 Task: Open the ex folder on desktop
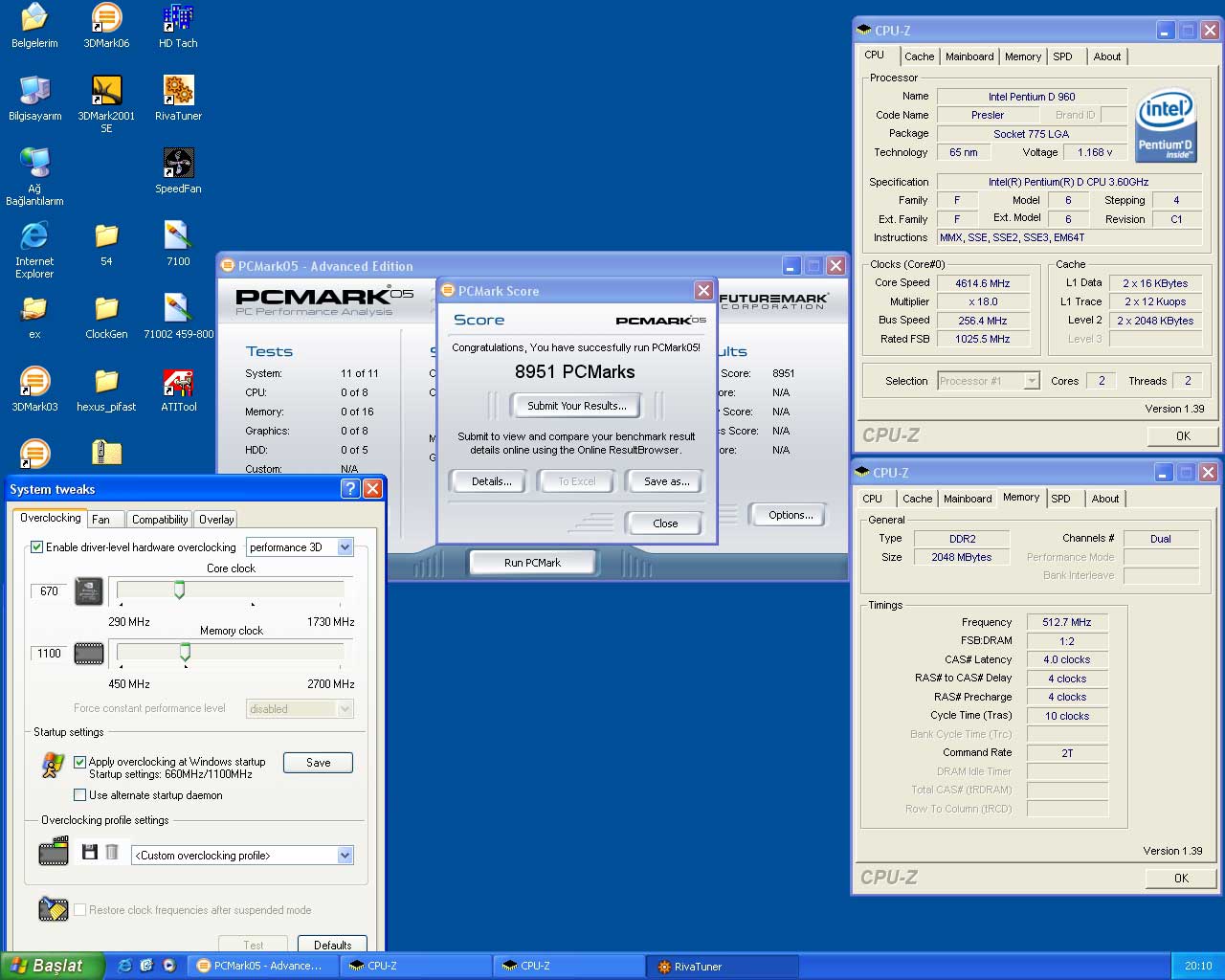[34, 317]
